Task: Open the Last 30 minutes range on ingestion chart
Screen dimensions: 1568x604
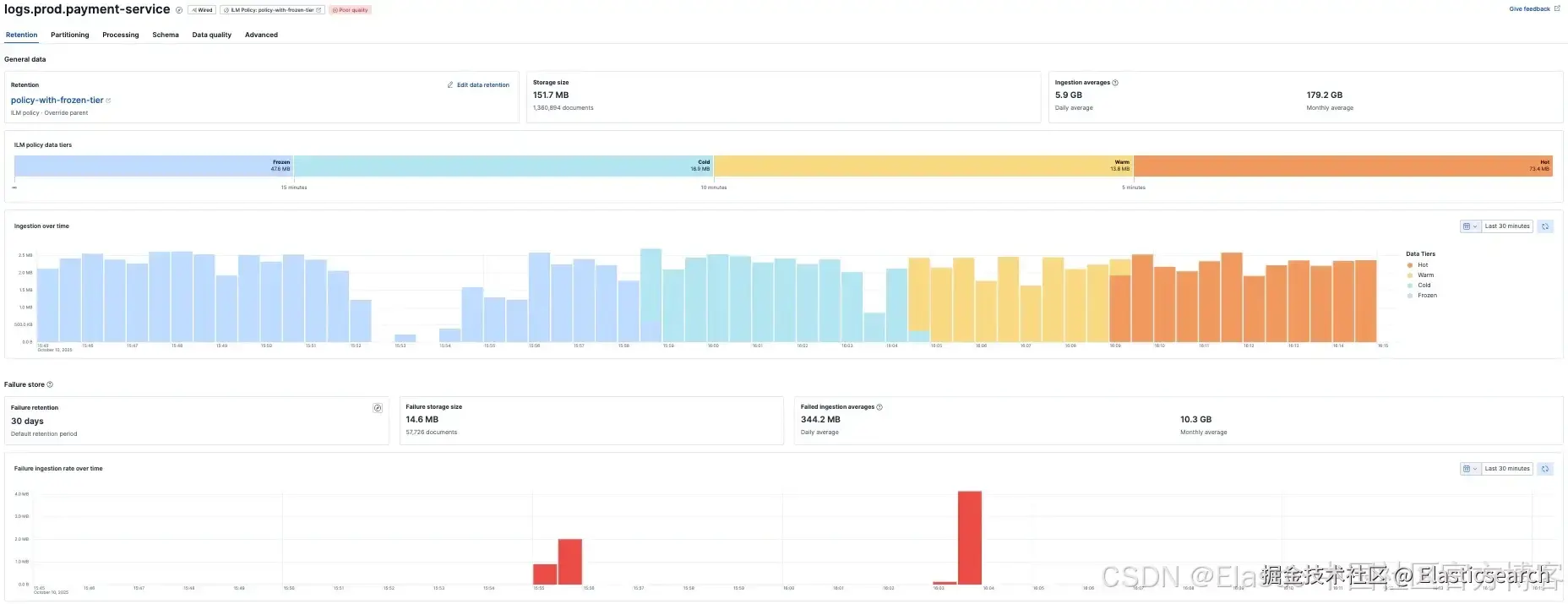Action: 1507,226
